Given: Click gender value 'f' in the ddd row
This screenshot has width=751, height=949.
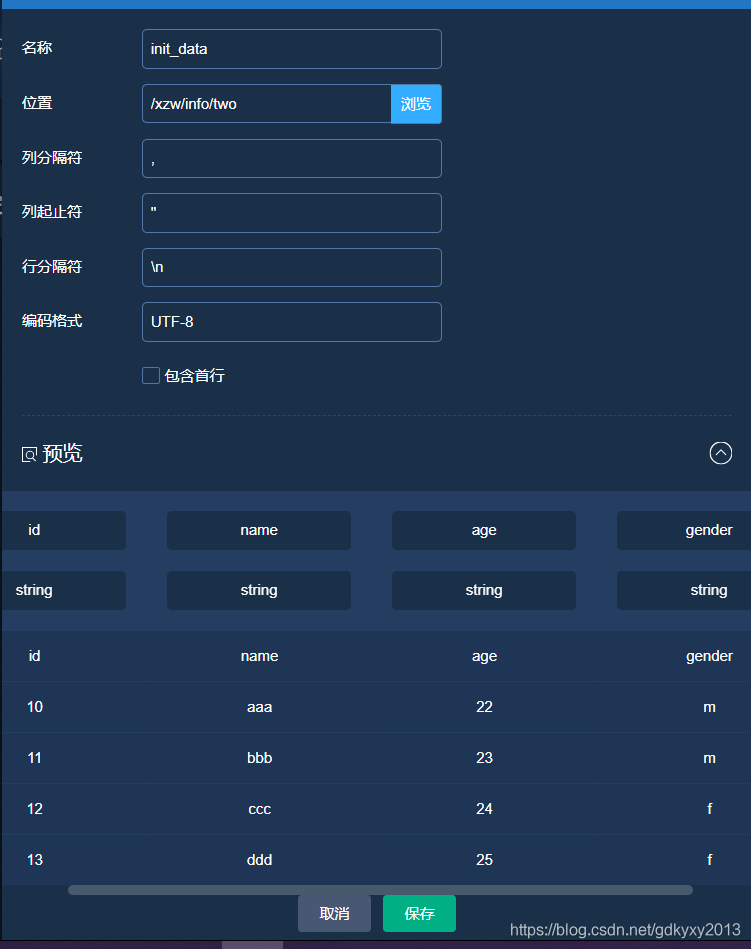Looking at the screenshot, I should pyautogui.click(x=710, y=860).
